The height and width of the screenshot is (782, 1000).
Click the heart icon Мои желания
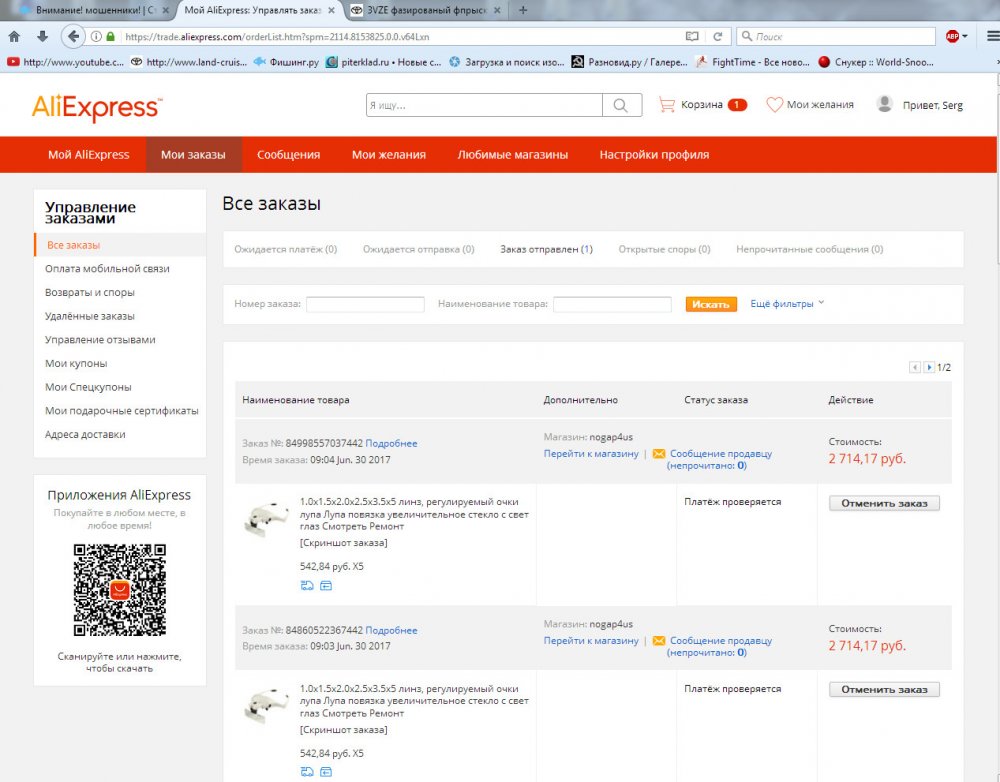(x=774, y=105)
